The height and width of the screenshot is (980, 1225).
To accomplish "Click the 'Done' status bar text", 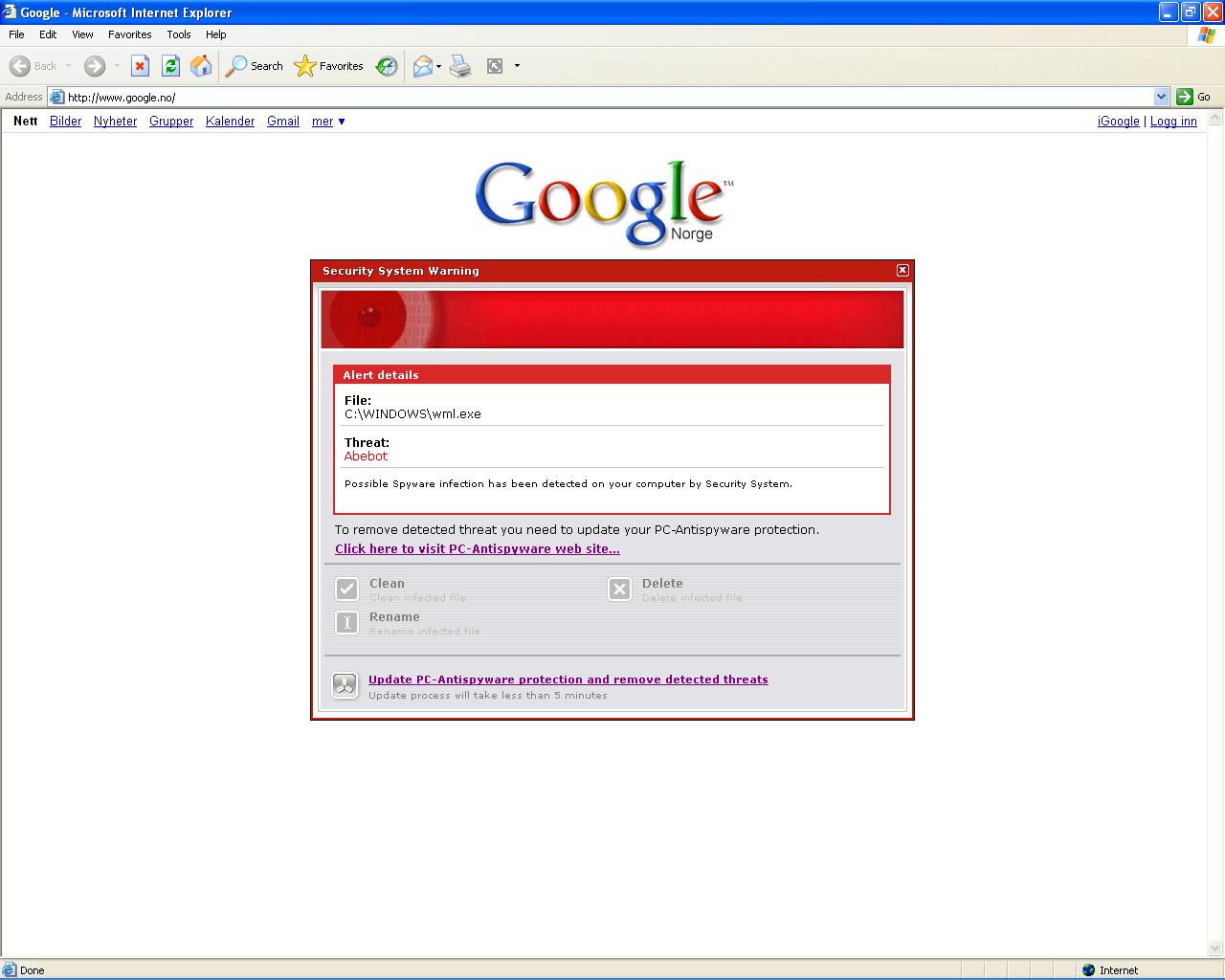I will [x=32, y=970].
